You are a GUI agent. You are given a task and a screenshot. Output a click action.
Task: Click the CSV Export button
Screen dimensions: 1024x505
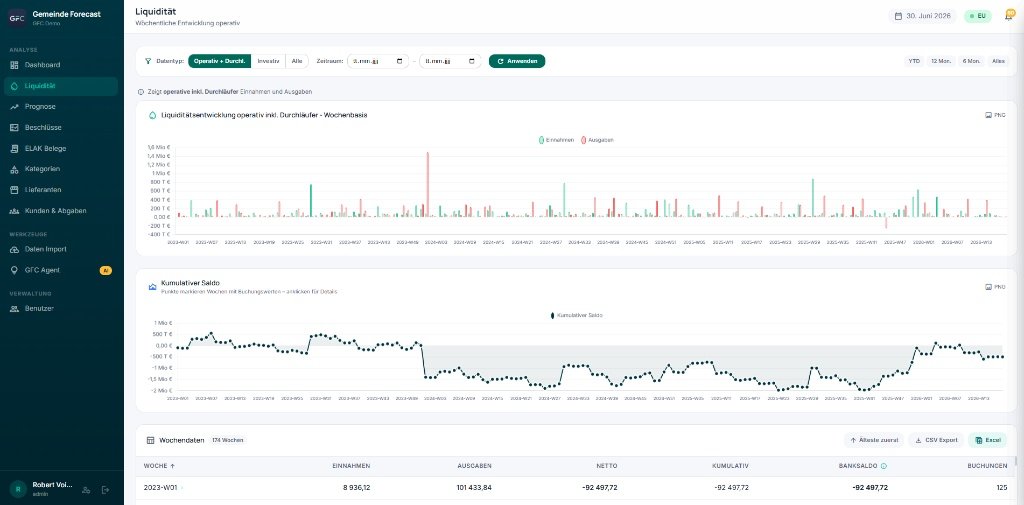[936, 440]
